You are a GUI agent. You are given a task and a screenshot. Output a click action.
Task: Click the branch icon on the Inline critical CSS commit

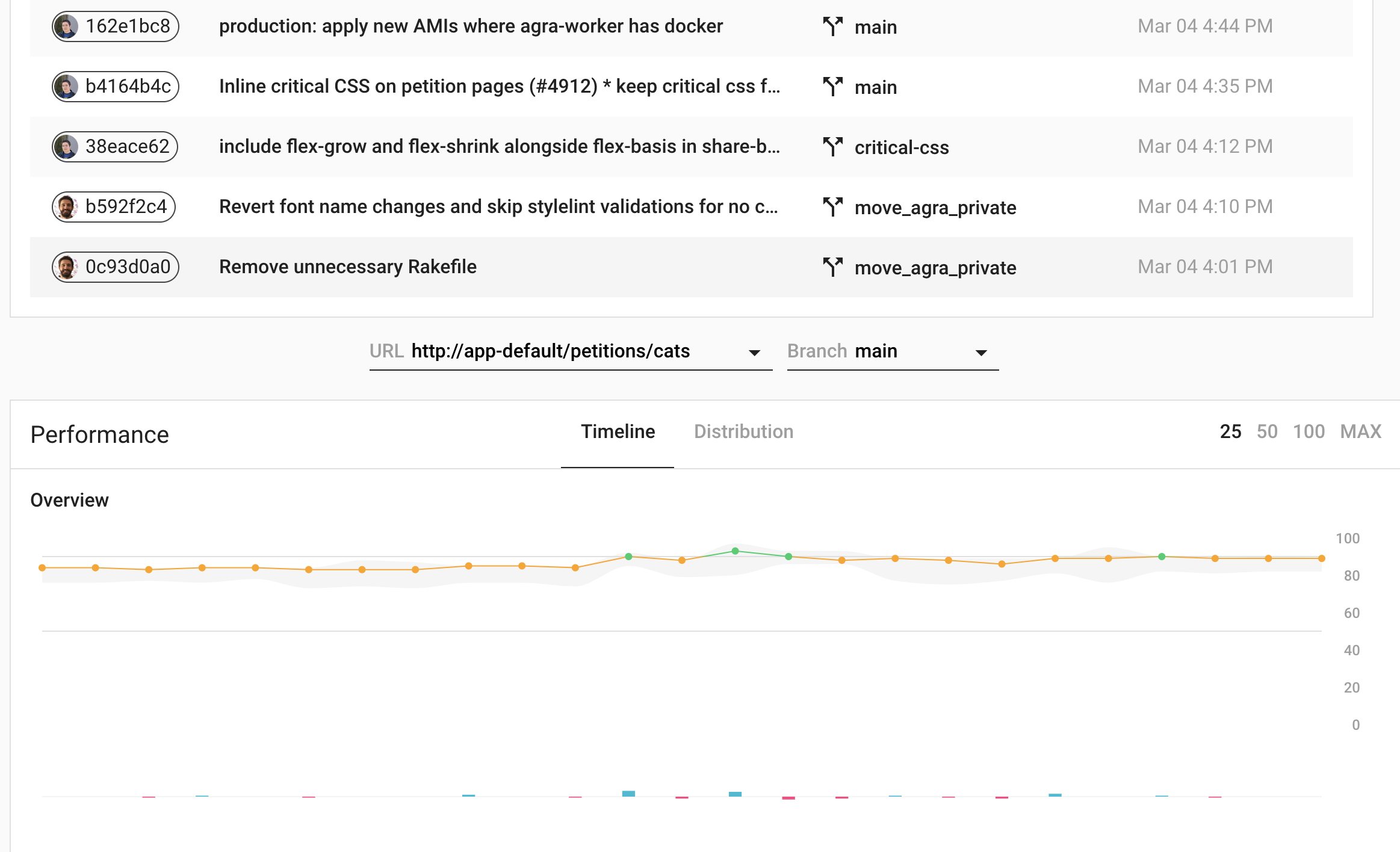tap(834, 86)
